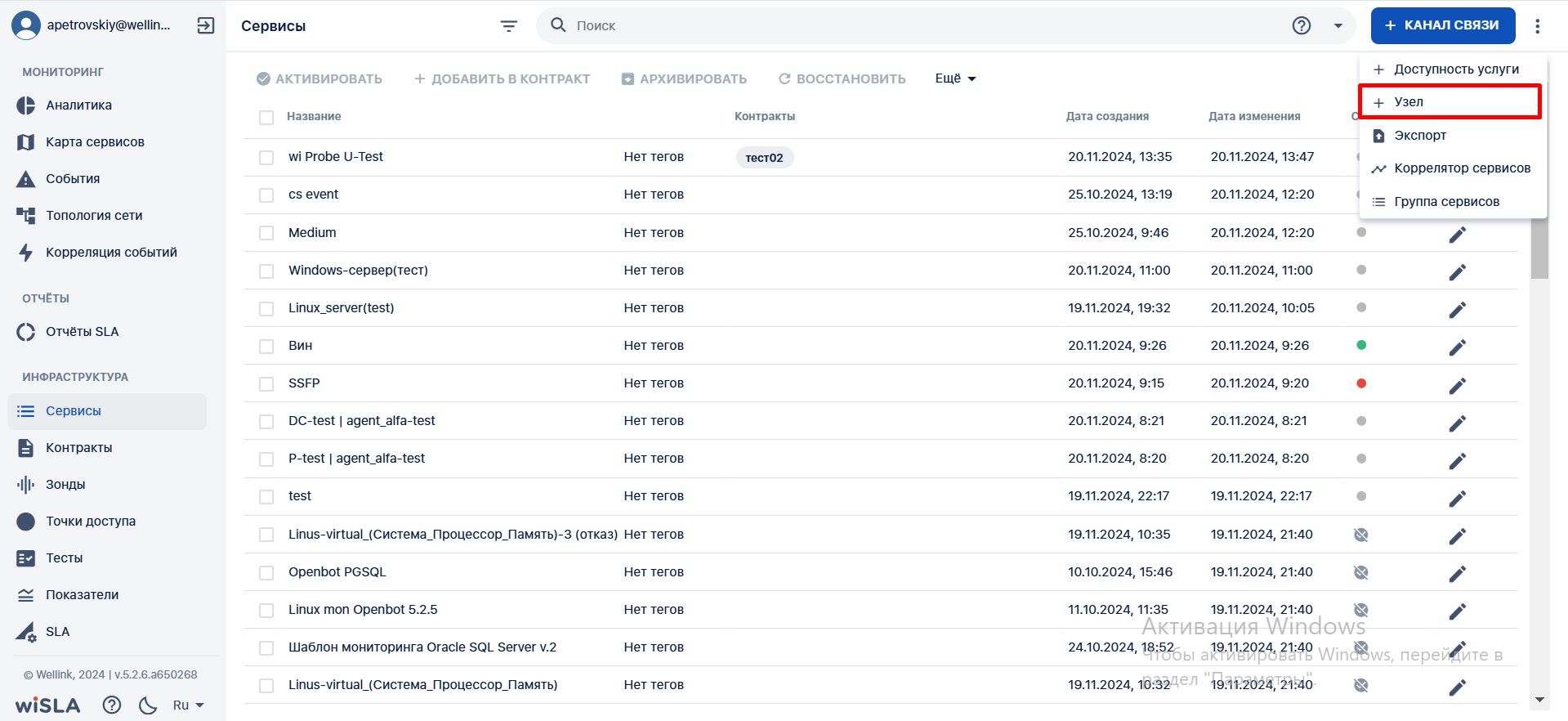The width and height of the screenshot is (1568, 721).
Task: Edit Windows-сервер(тест) via pencil icon
Action: (1458, 272)
